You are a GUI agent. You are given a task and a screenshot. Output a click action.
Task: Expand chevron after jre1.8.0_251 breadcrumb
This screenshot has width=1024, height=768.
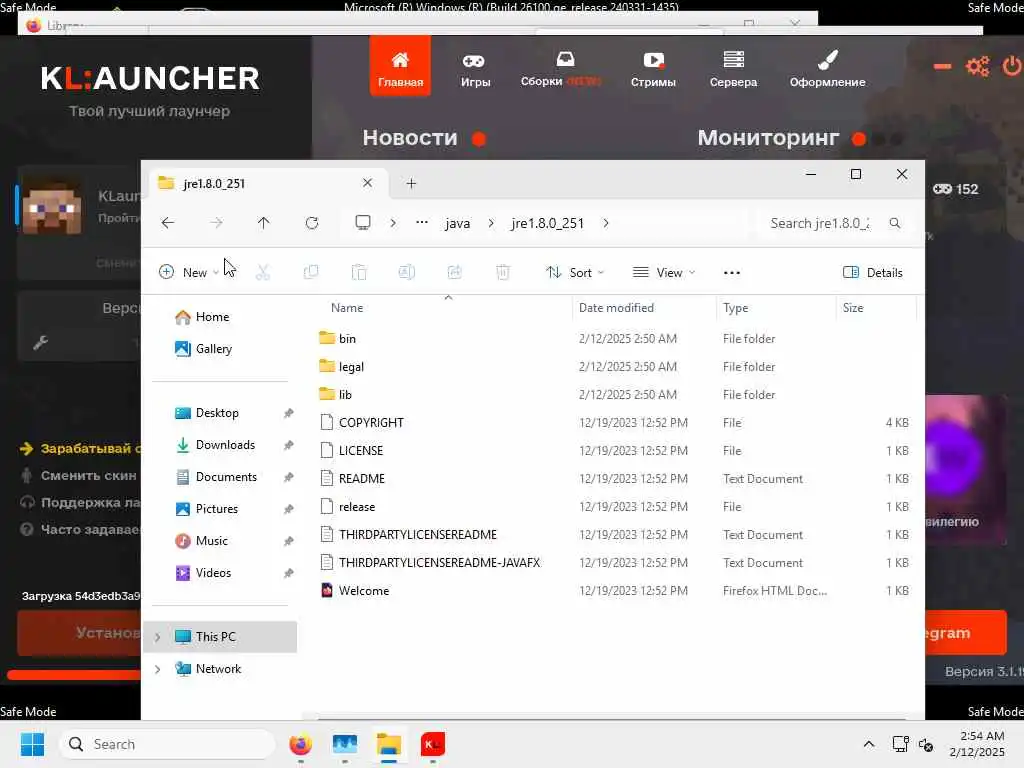tap(606, 223)
